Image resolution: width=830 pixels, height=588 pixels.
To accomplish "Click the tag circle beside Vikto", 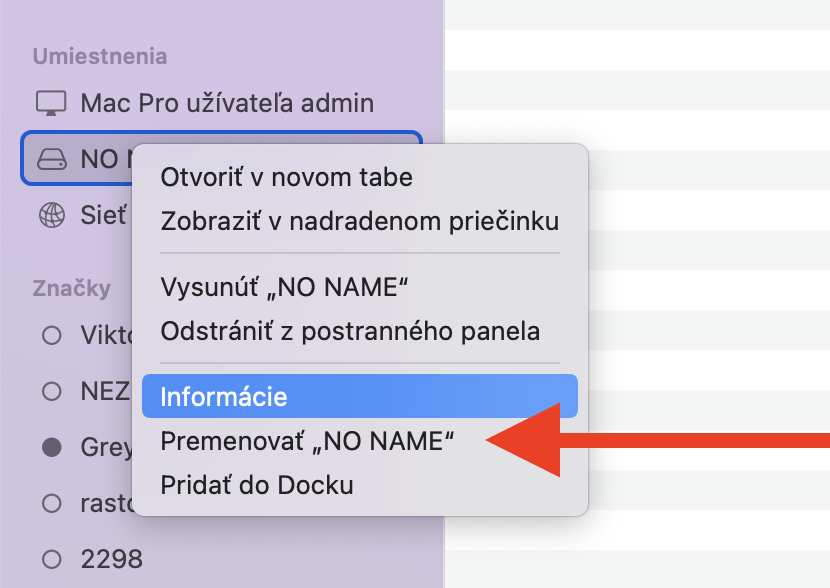I will click(x=51, y=336).
